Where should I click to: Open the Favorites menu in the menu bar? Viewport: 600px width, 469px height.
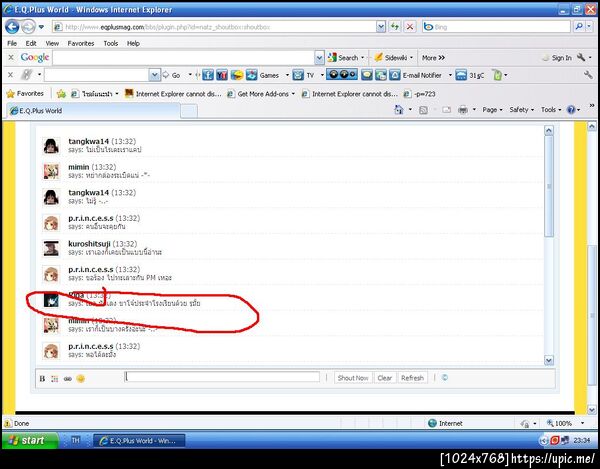pyautogui.click(x=81, y=44)
